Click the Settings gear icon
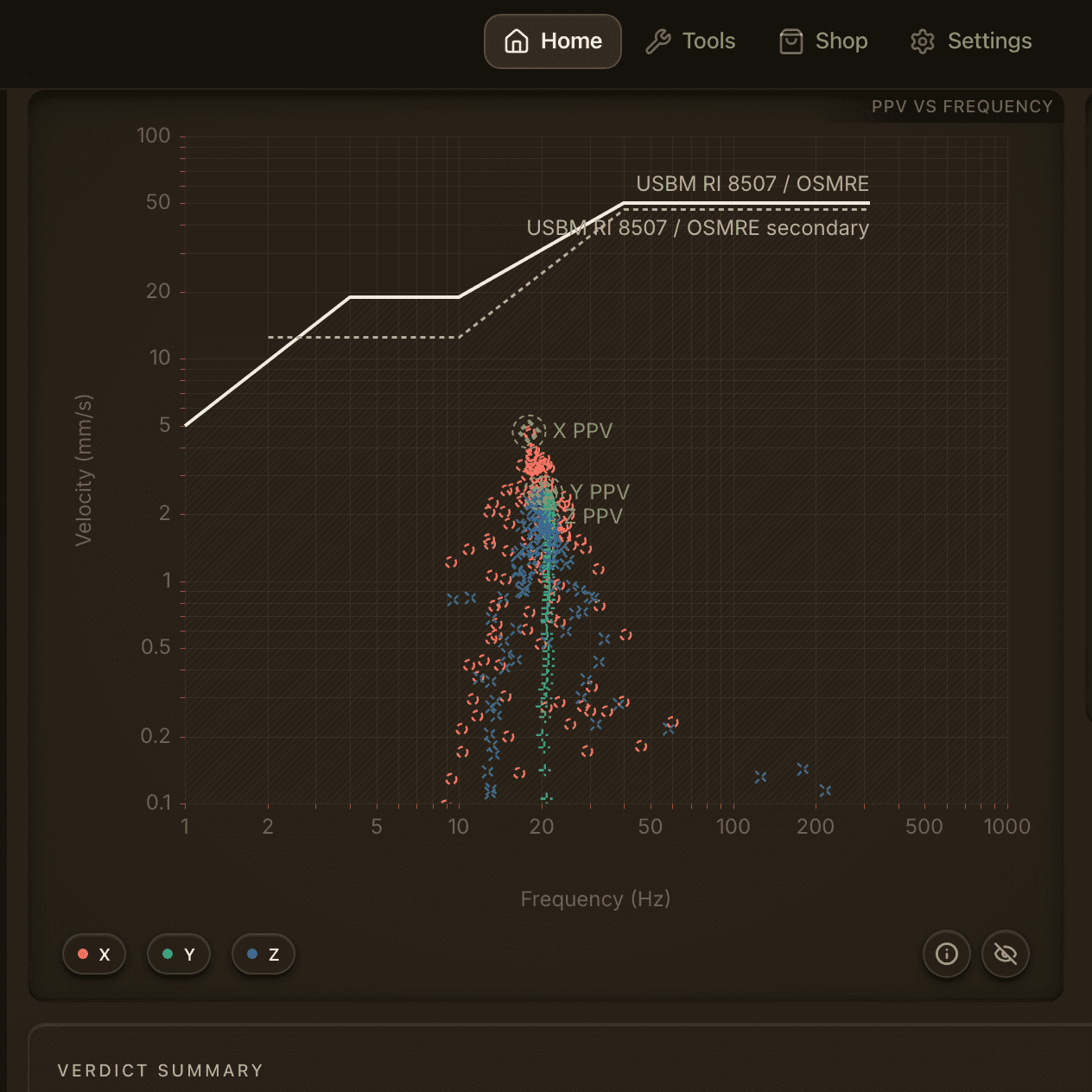This screenshot has width=1092, height=1092. click(923, 41)
